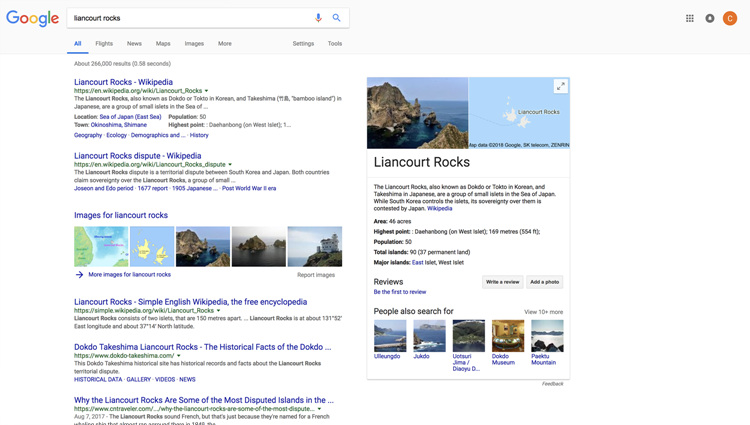
Task: Open Paektu Mountain related search
Action: [547, 343]
